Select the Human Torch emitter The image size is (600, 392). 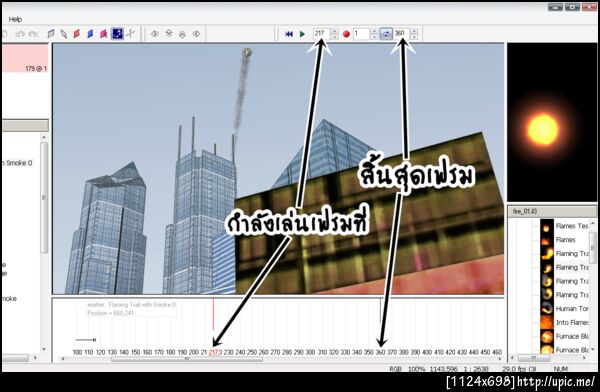(x=572, y=309)
